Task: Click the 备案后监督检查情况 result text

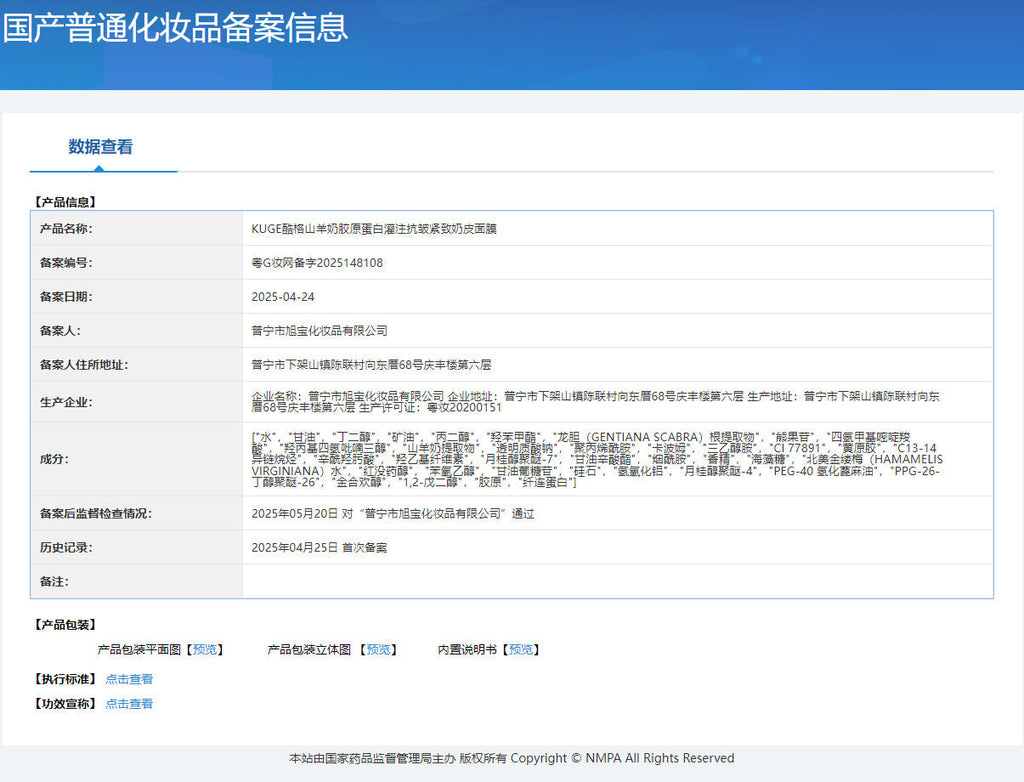Action: tap(392, 513)
